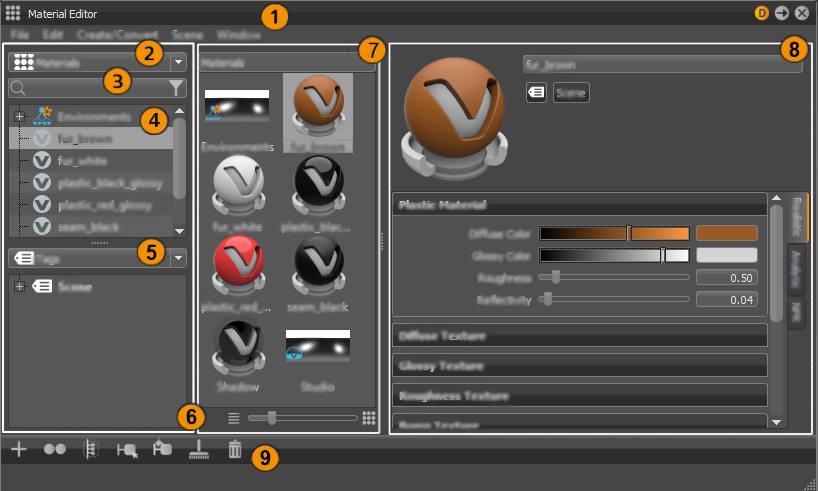The width and height of the screenshot is (818, 491).
Task: Switch to the Analytic vertical tab
Action: (x=796, y=269)
